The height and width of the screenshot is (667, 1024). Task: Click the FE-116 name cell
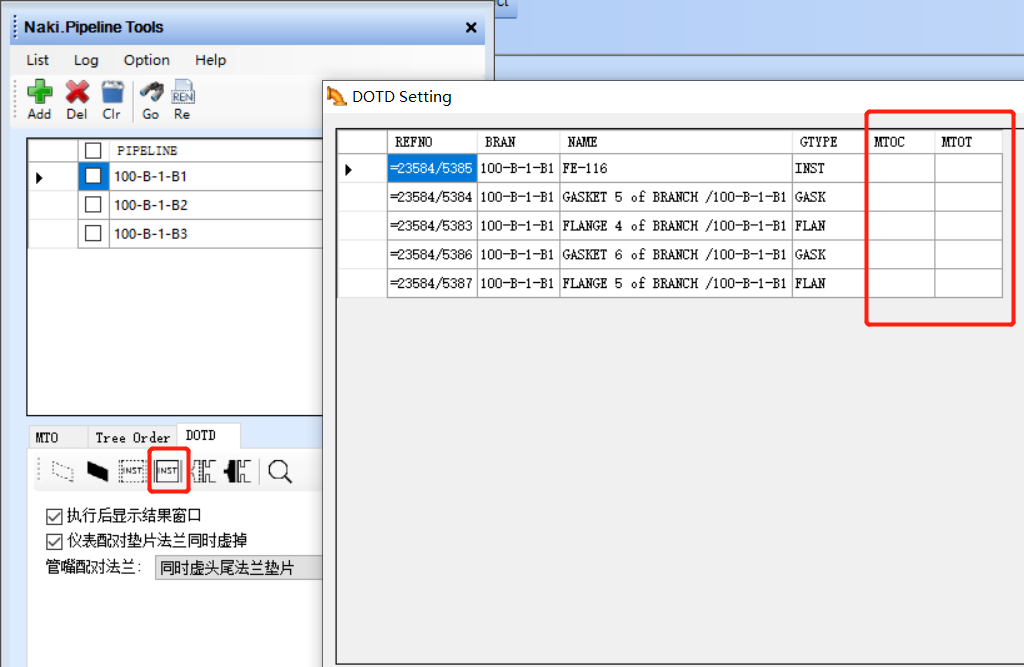pos(676,169)
